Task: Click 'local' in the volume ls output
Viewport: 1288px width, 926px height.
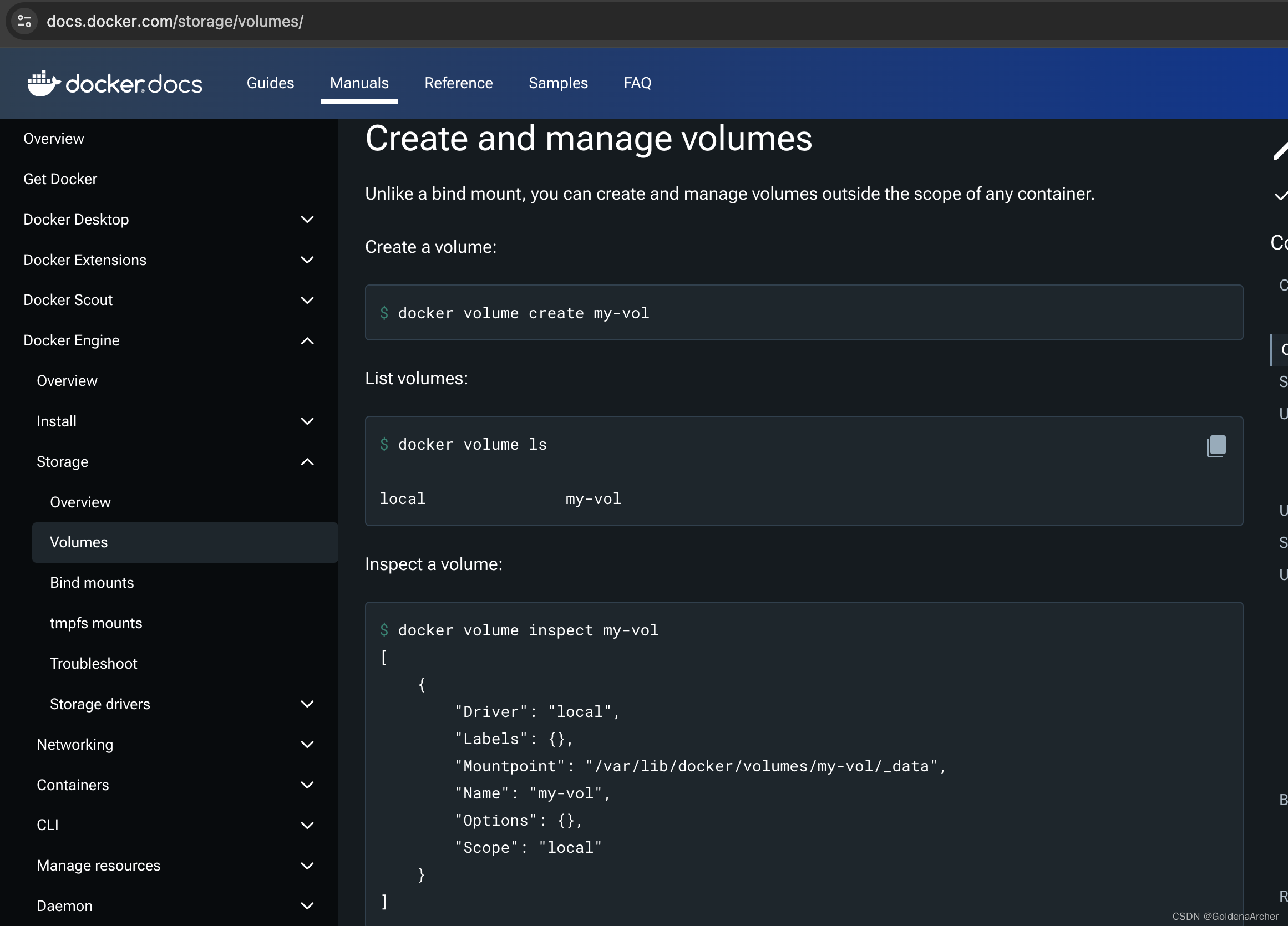Action: (x=403, y=499)
